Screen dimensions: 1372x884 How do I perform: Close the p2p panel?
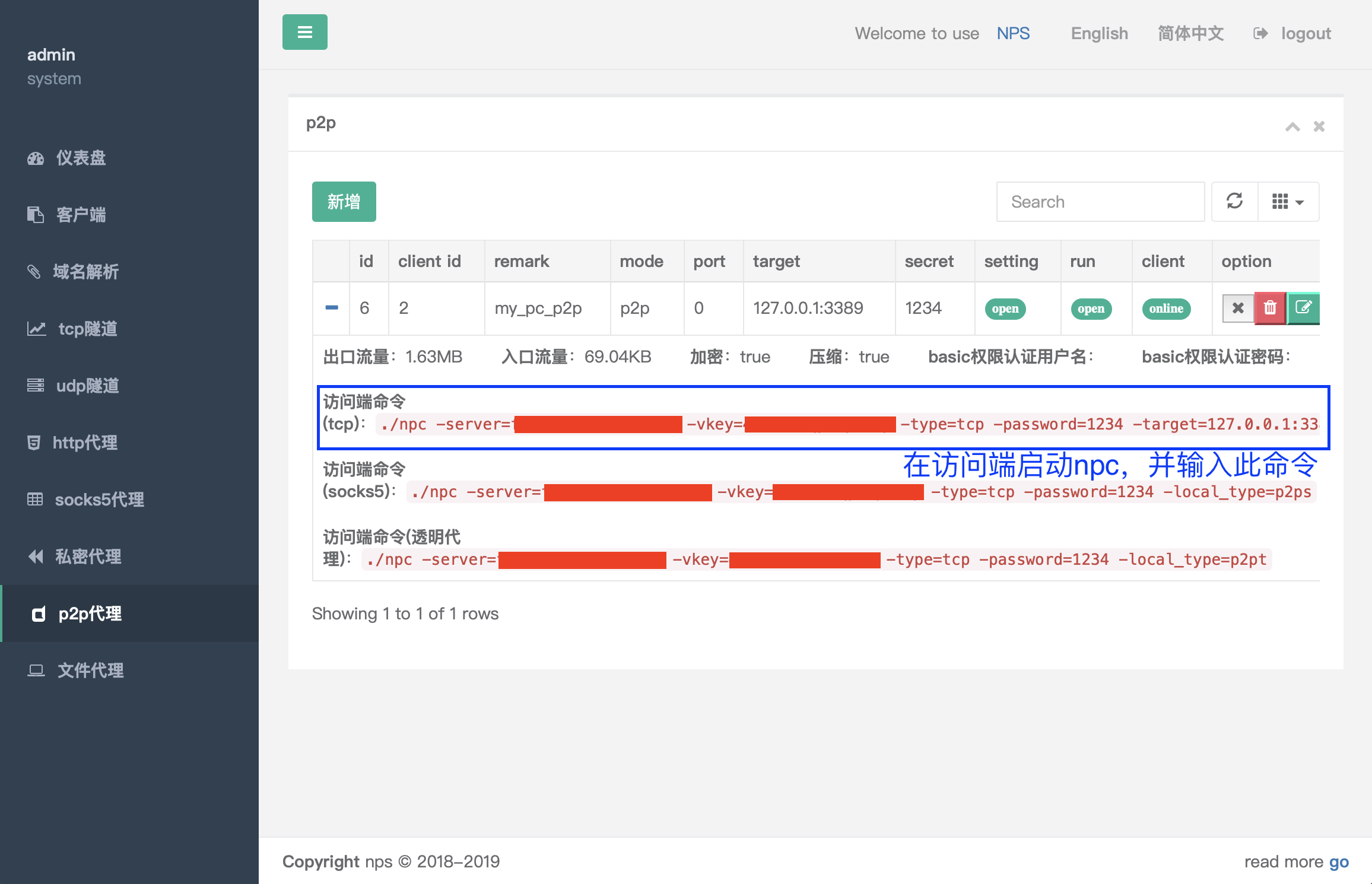(x=1319, y=126)
